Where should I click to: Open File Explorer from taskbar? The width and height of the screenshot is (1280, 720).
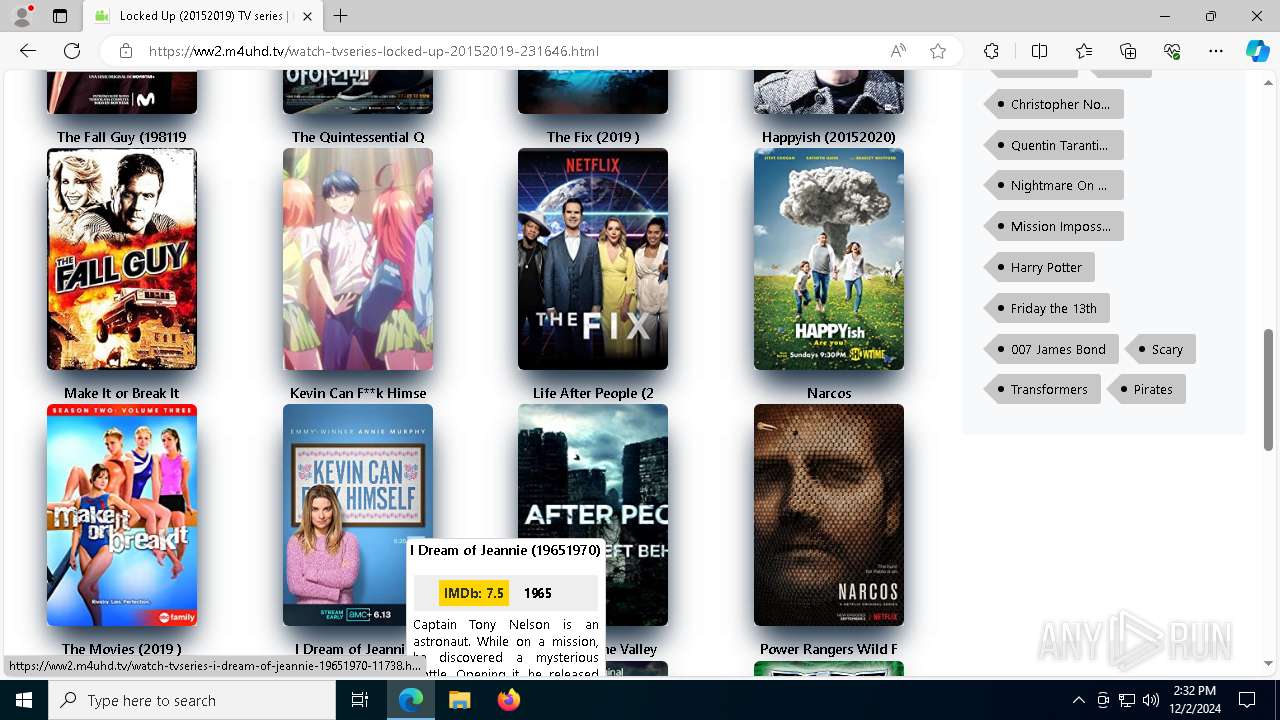pyautogui.click(x=459, y=700)
